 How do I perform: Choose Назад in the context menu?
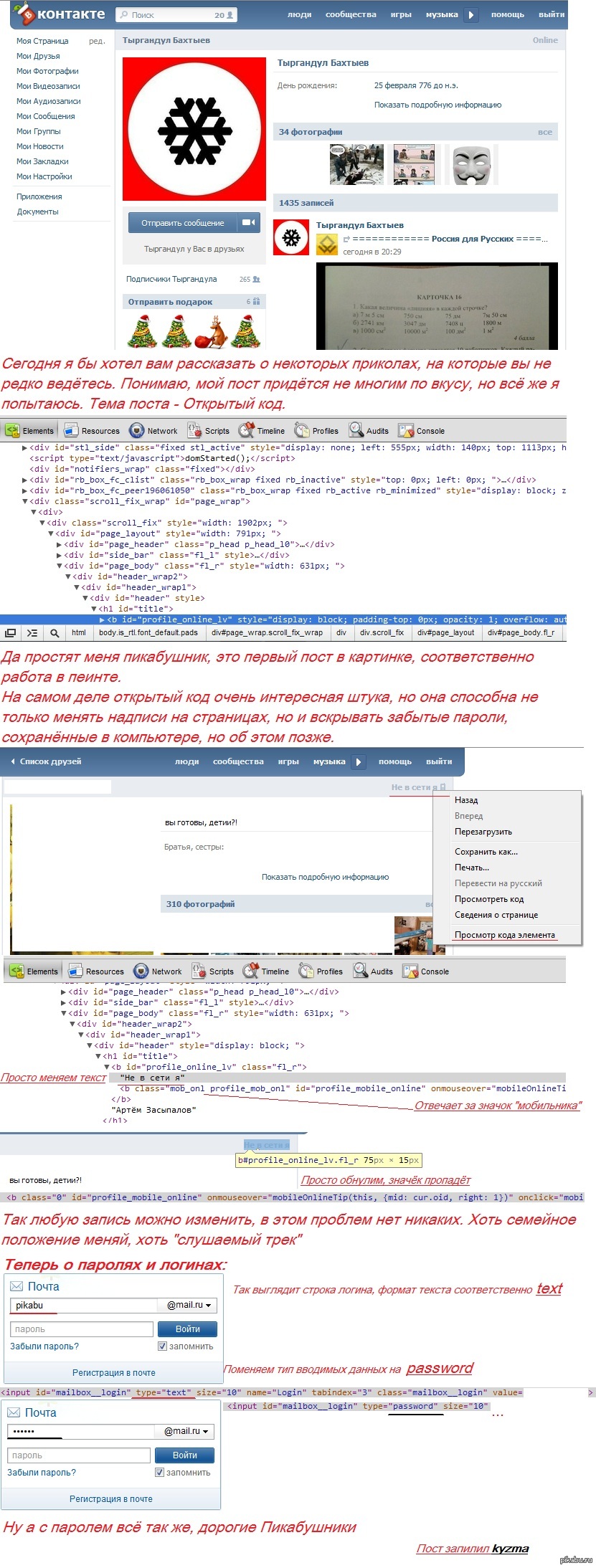[466, 800]
